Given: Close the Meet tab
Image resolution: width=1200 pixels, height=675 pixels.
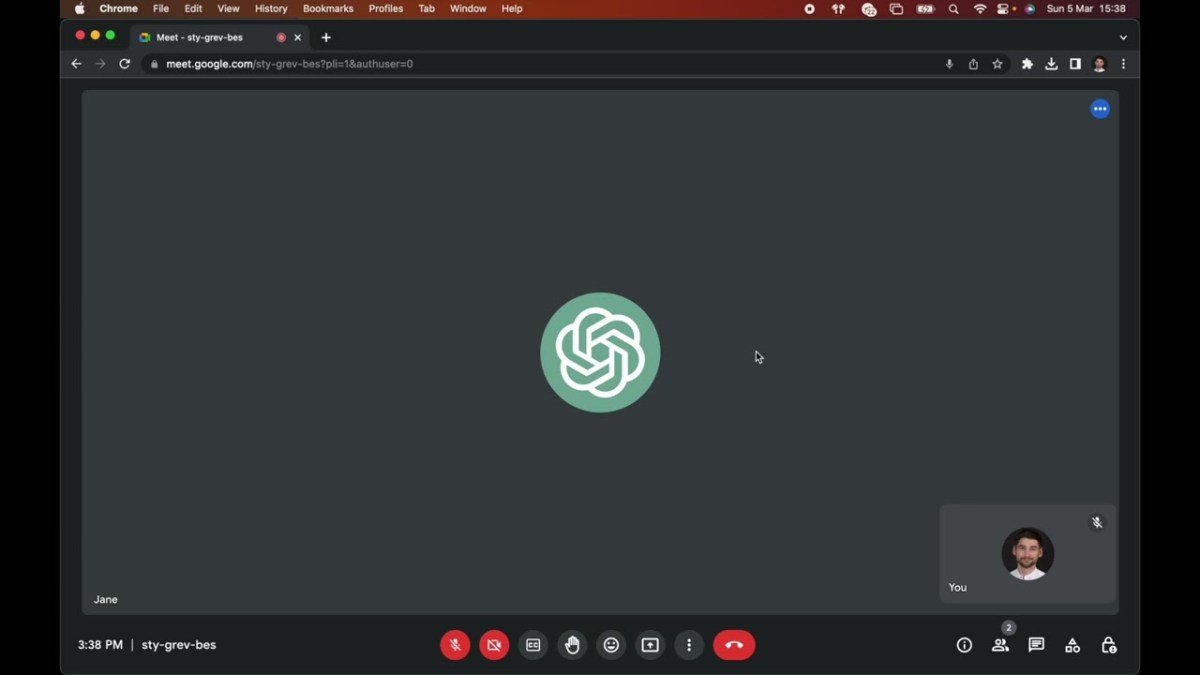Looking at the screenshot, I should click(x=297, y=37).
